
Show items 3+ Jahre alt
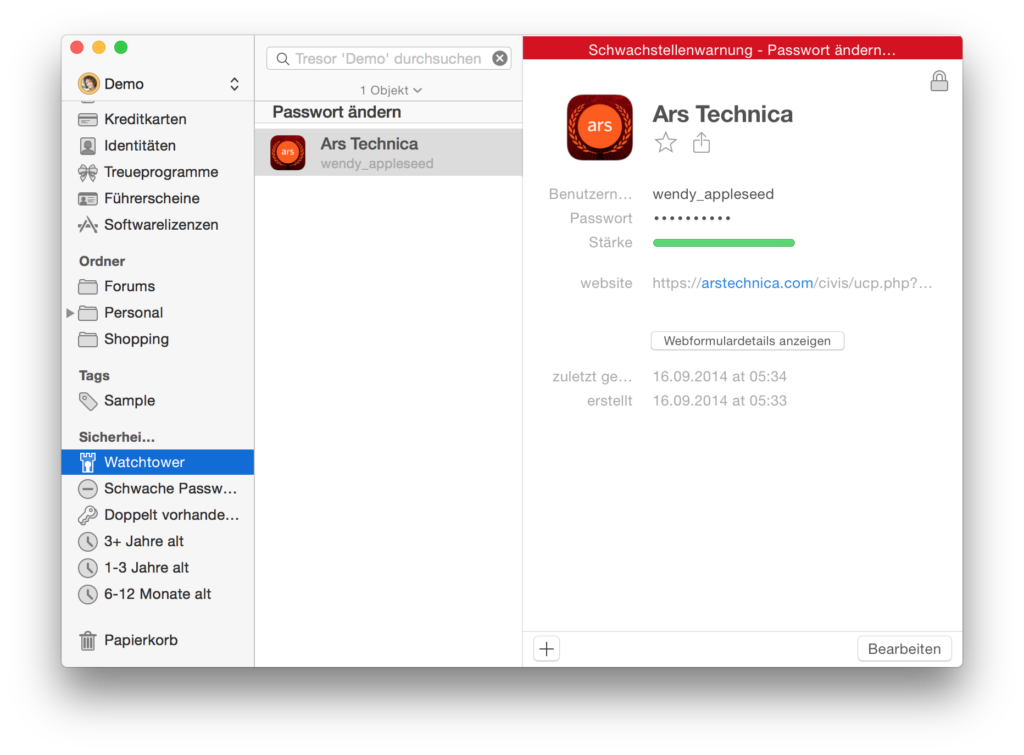[x=157, y=542]
